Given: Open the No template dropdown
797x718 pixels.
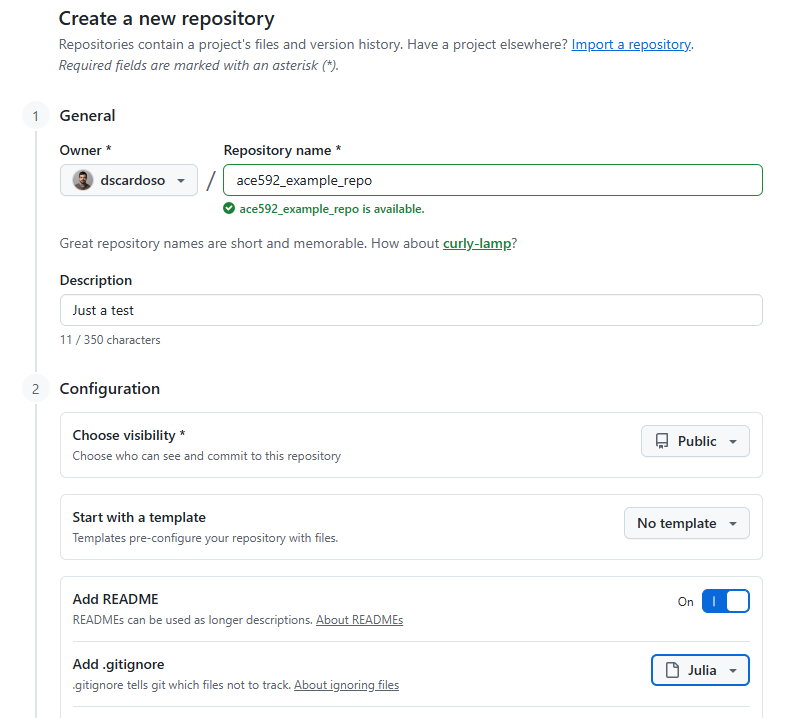Looking at the screenshot, I should [686, 523].
